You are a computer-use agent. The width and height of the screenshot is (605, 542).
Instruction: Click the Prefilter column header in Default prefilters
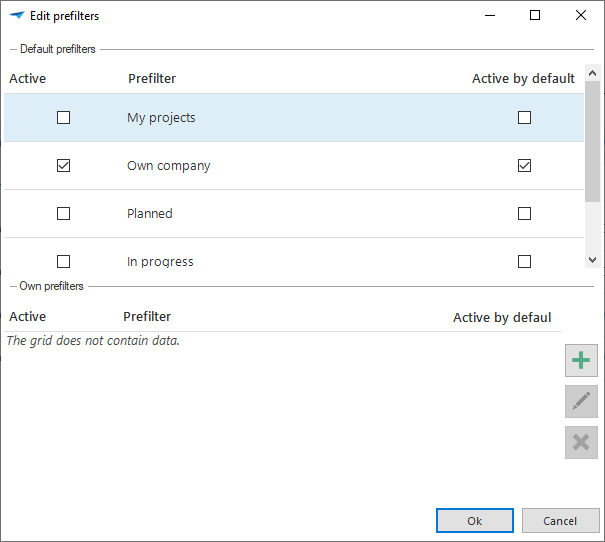point(152,79)
